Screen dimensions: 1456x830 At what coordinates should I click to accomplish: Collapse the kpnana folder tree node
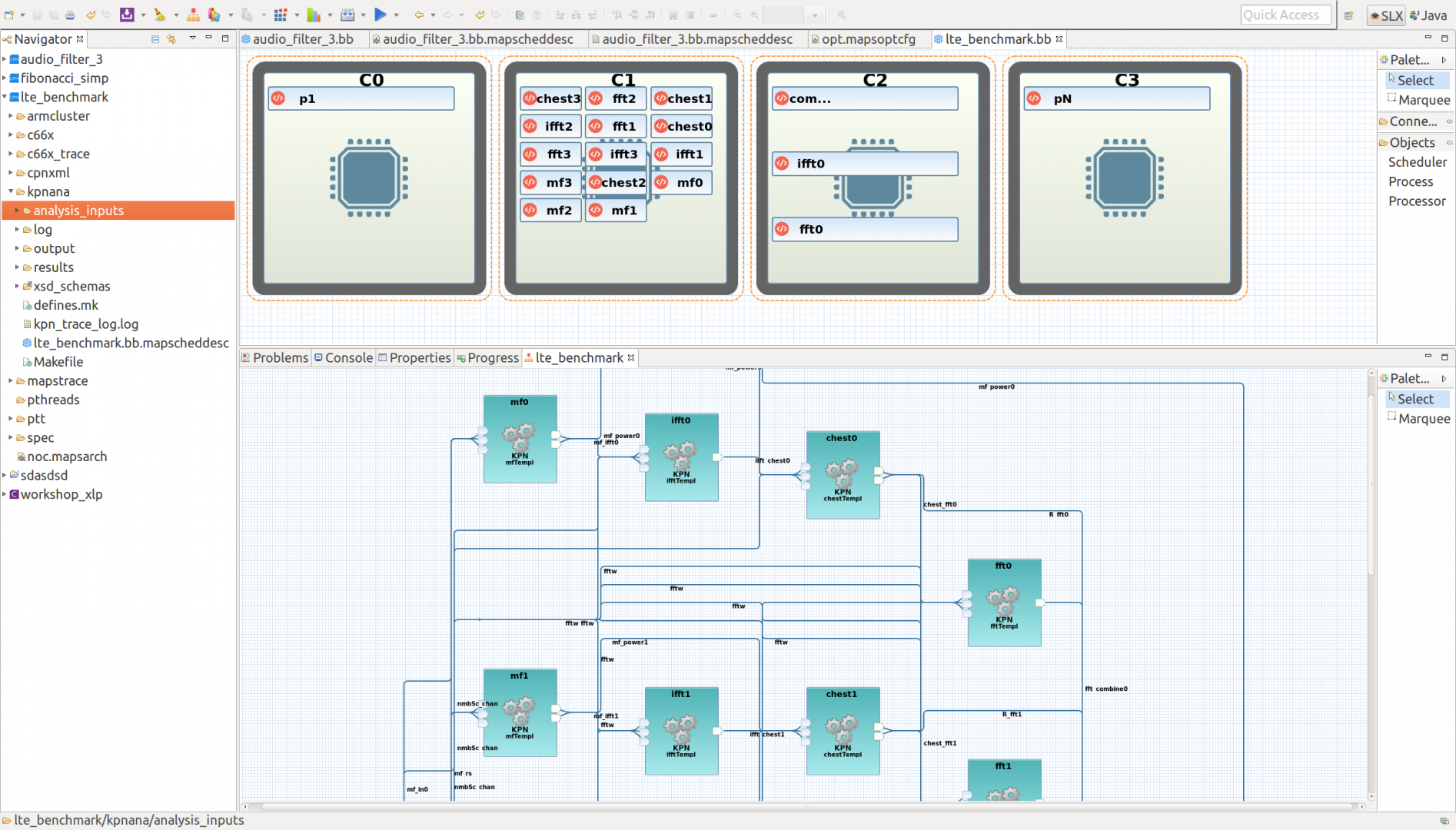click(x=11, y=191)
